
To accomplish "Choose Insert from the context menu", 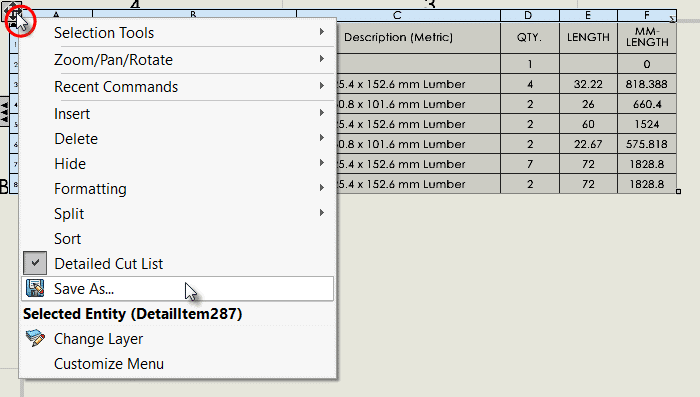I will (x=178, y=114).
